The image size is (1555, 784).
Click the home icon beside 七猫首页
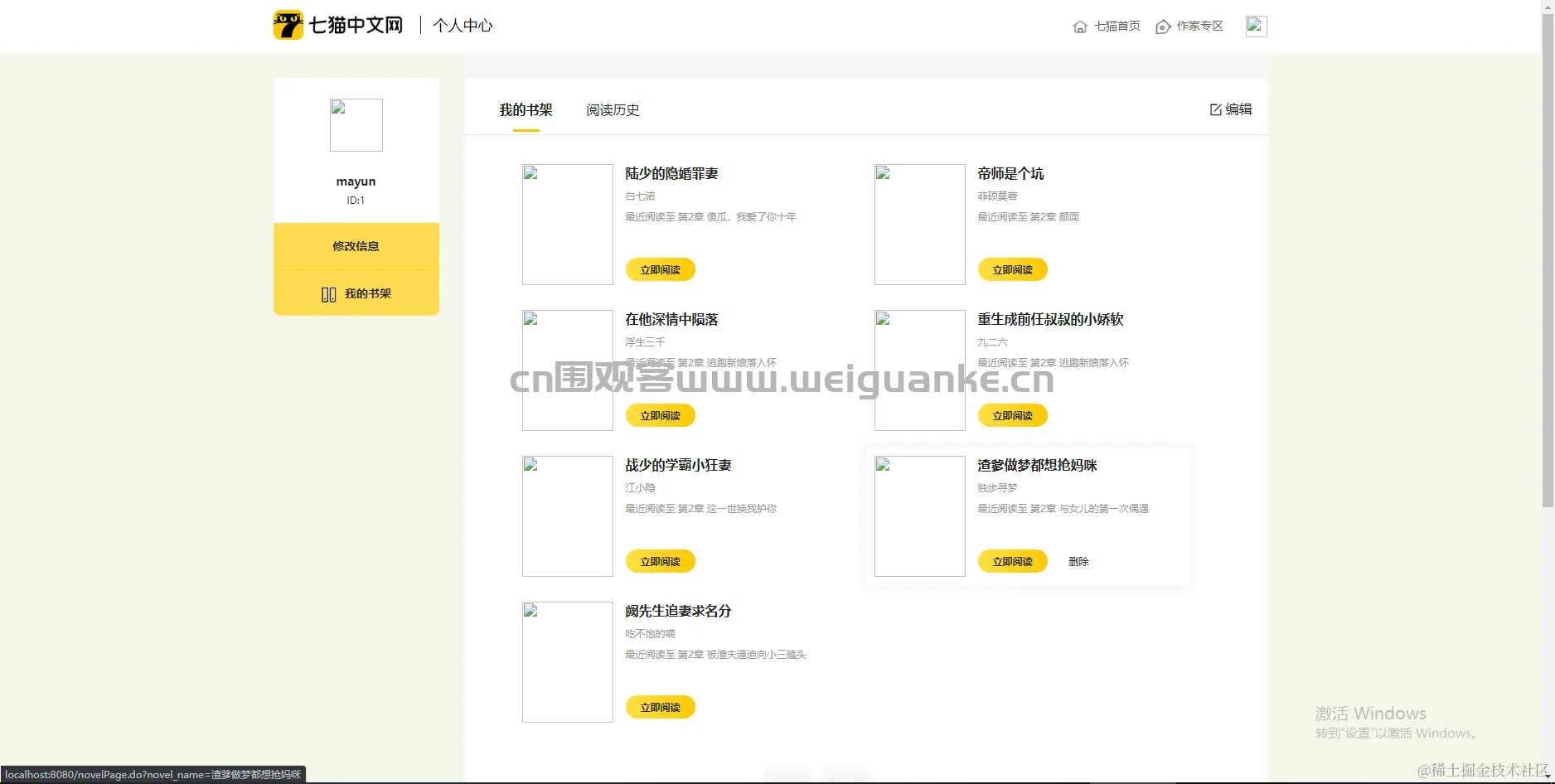(x=1080, y=27)
